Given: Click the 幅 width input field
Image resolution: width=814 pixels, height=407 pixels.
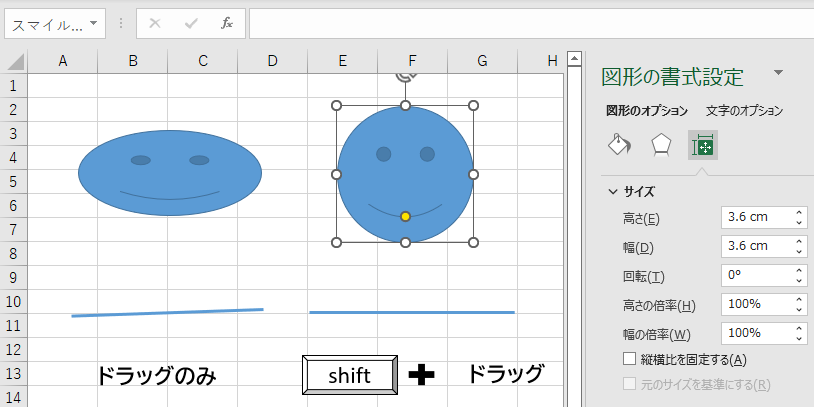Looking at the screenshot, I should (754, 246).
